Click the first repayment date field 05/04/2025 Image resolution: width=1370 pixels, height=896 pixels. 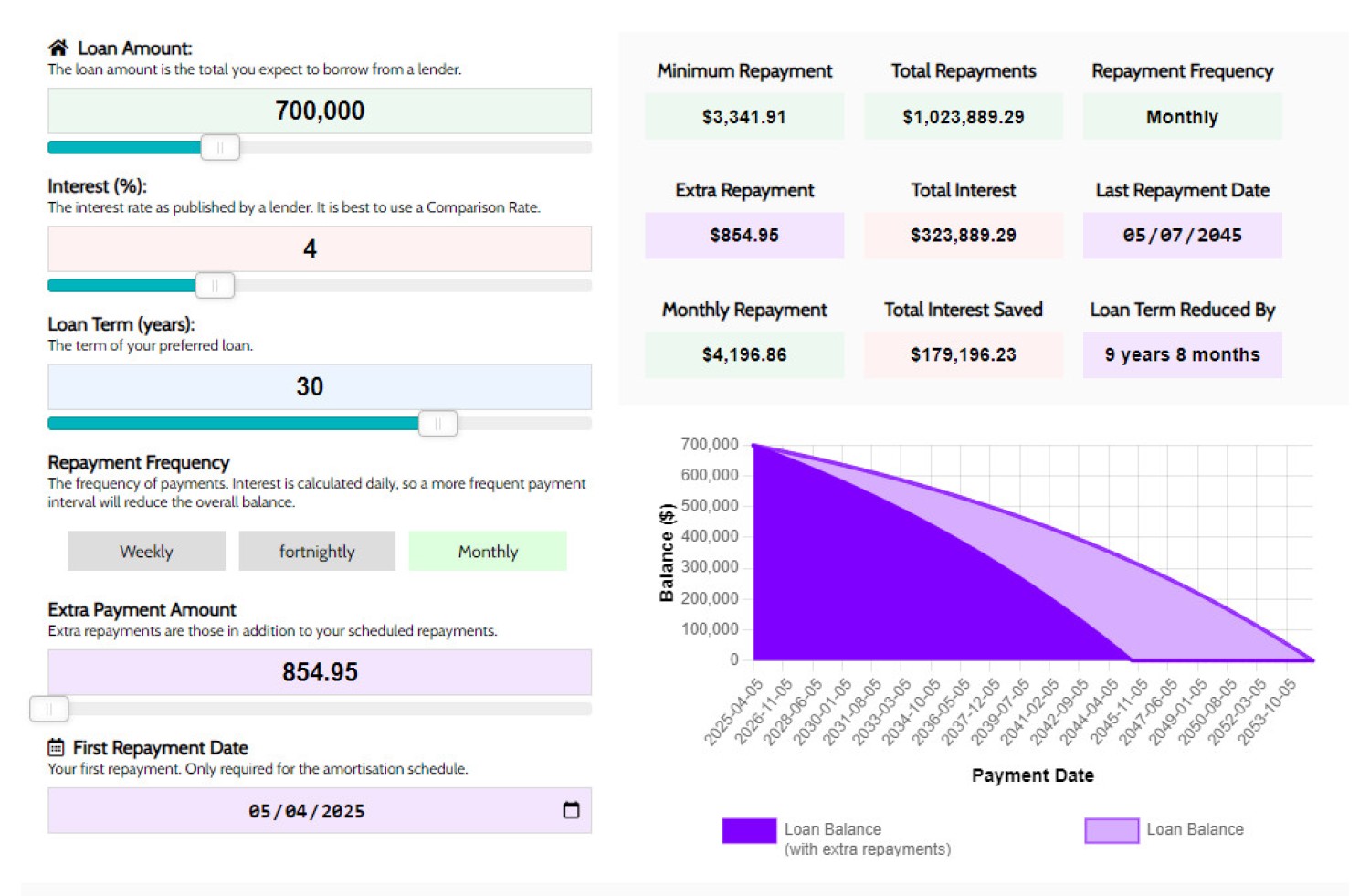(307, 811)
